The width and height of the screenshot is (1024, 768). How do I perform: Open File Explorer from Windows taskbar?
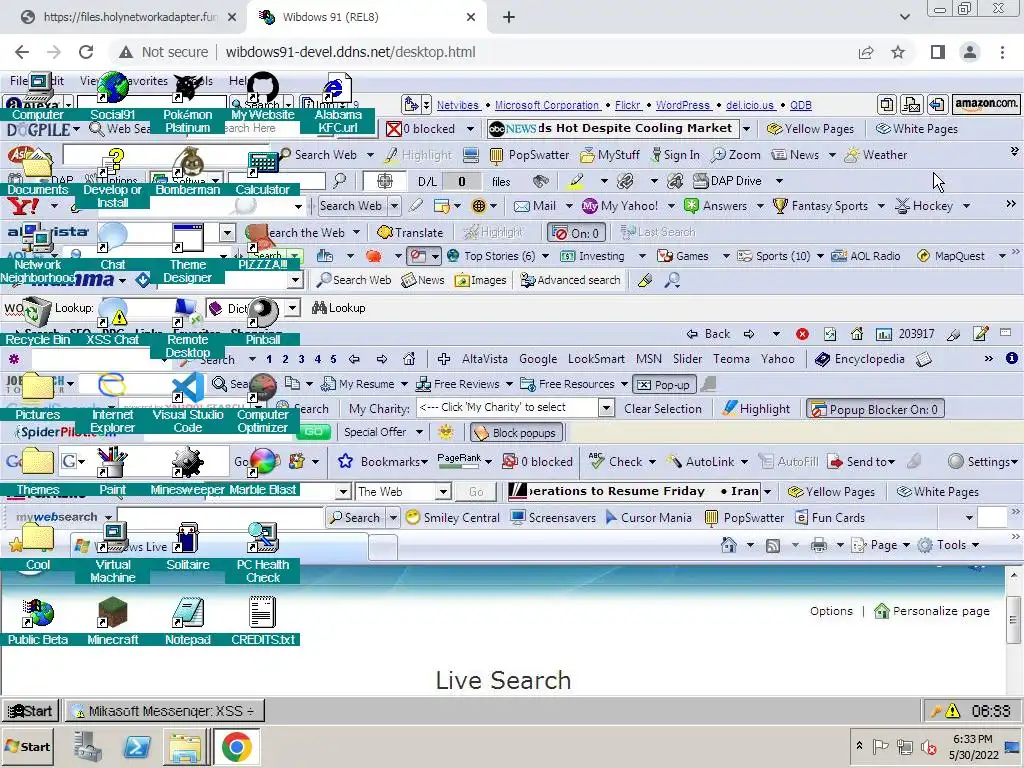pos(186,746)
